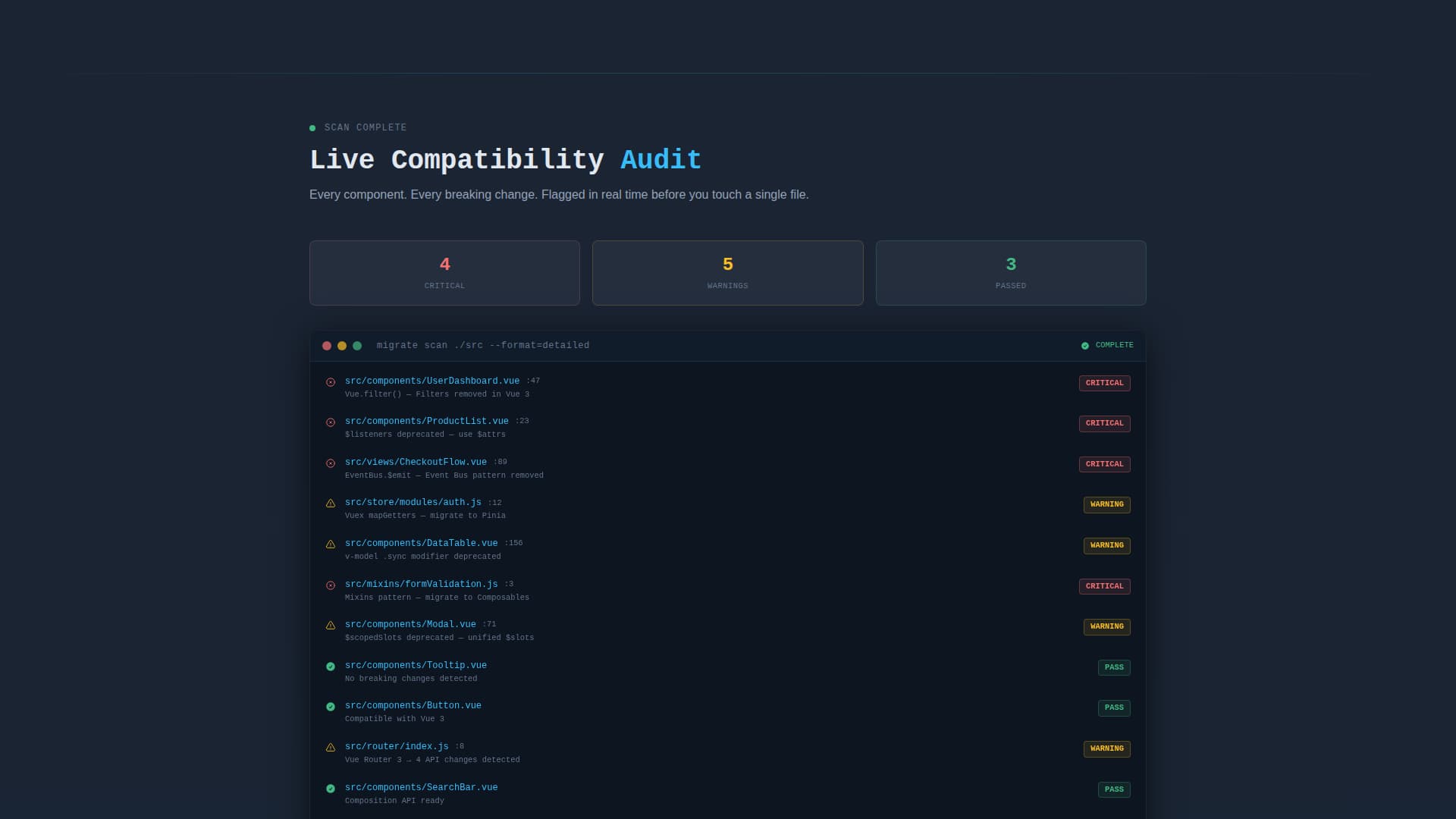Click the 5 Warnings summary card
The width and height of the screenshot is (1456, 819).
point(728,273)
